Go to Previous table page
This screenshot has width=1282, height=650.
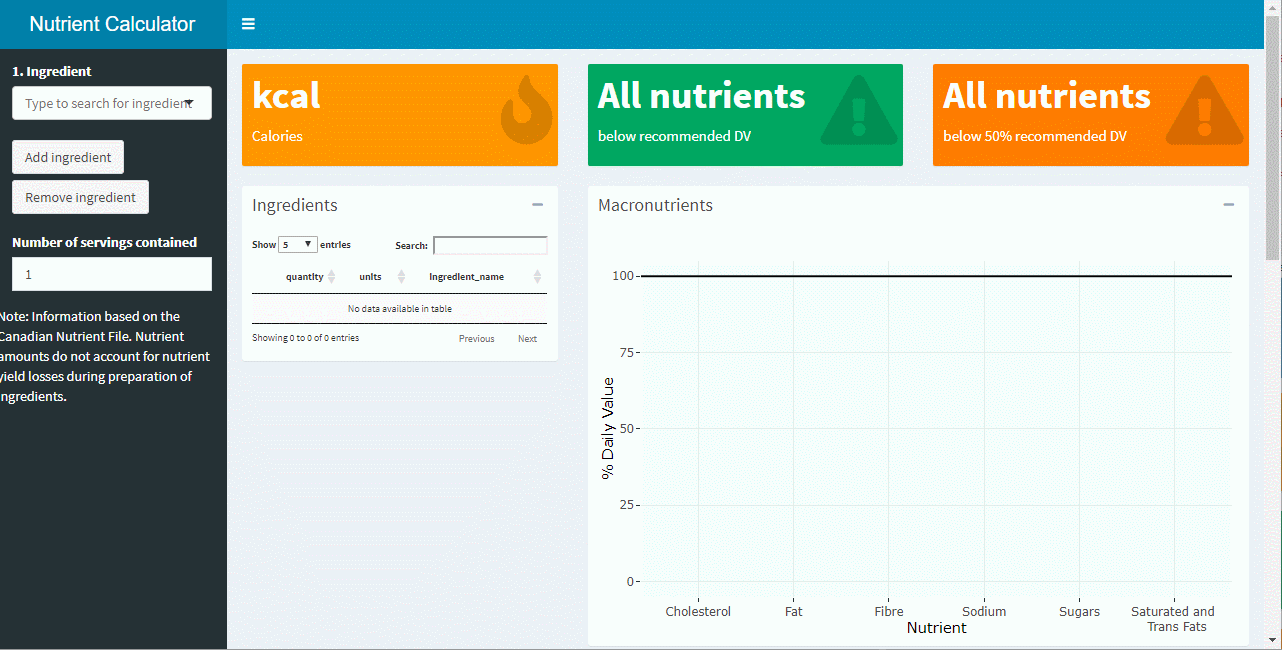tap(477, 339)
